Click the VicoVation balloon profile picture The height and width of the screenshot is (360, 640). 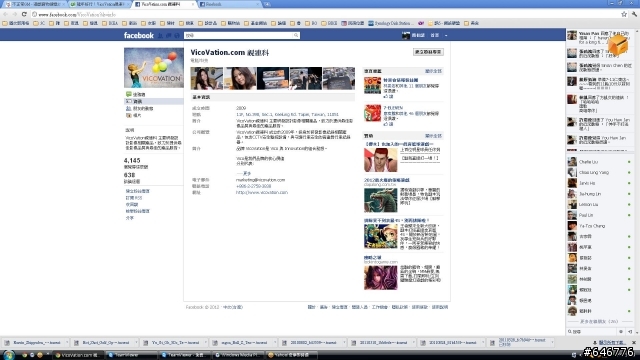(x=154, y=67)
